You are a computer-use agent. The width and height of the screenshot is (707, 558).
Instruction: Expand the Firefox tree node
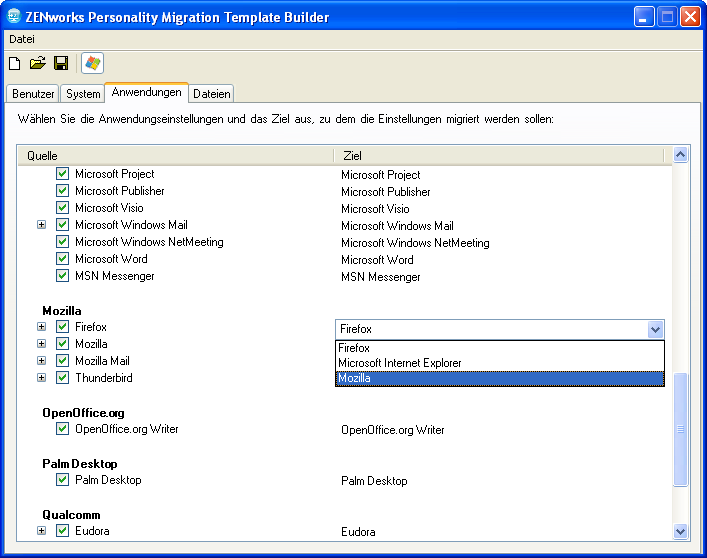click(41, 327)
